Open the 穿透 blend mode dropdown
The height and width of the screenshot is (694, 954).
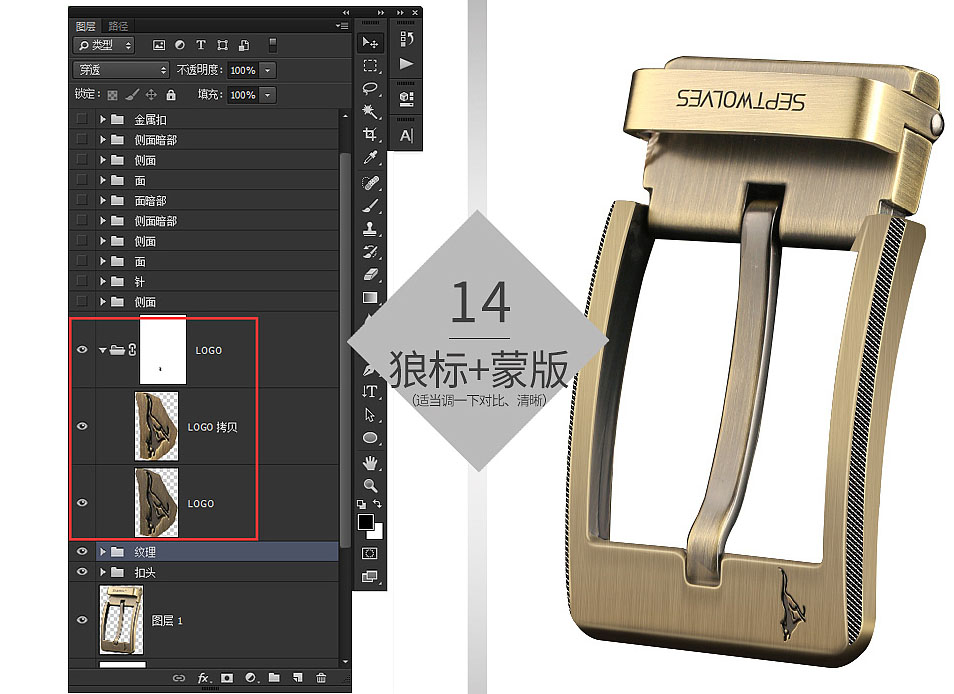120,70
